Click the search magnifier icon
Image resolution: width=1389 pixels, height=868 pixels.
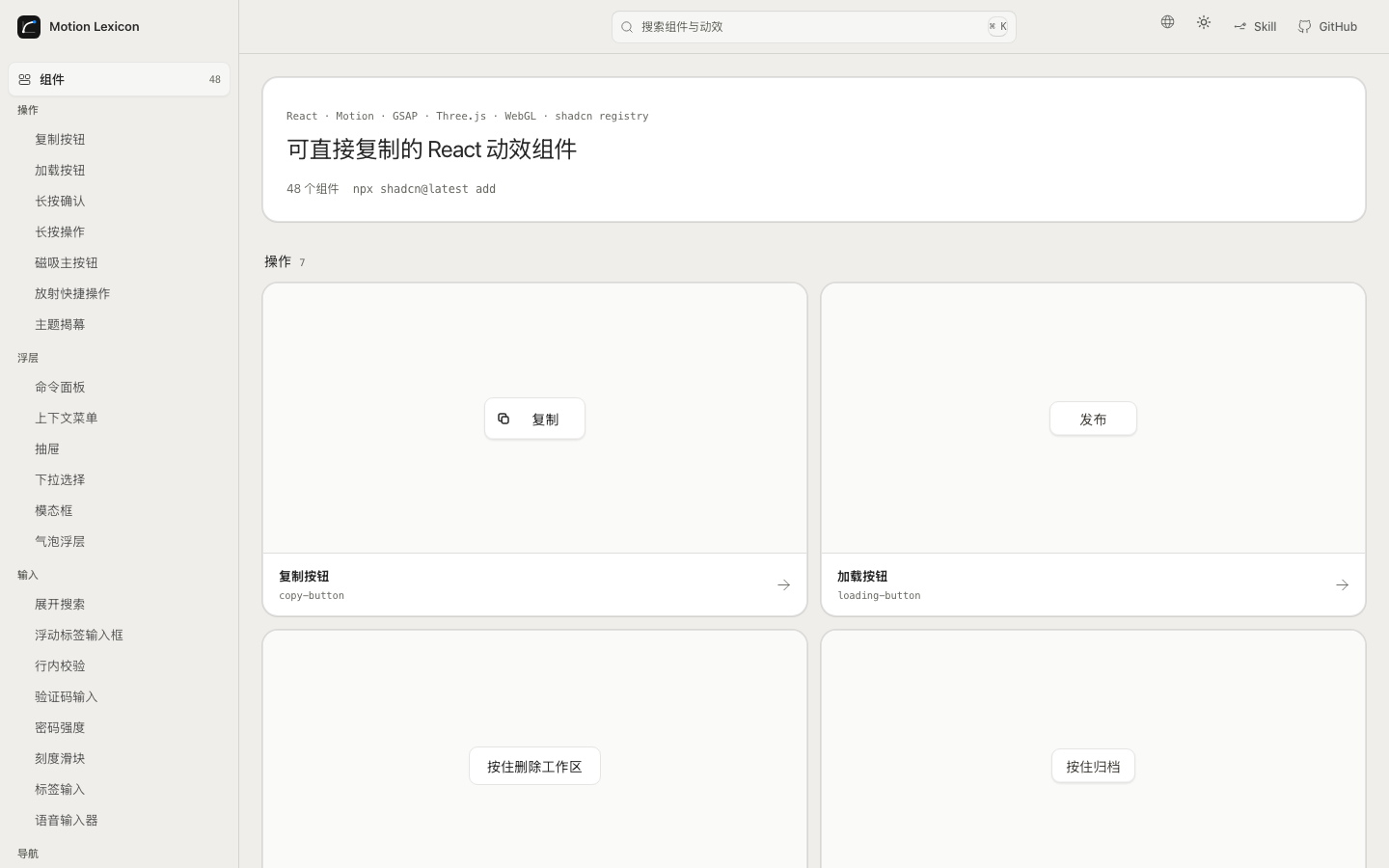click(x=627, y=27)
